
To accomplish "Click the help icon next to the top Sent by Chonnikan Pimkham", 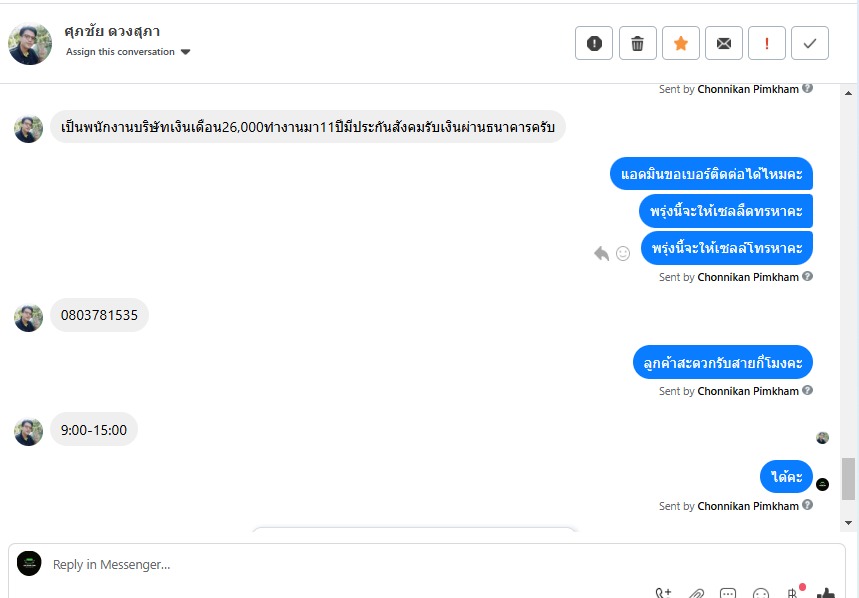I will 808,88.
